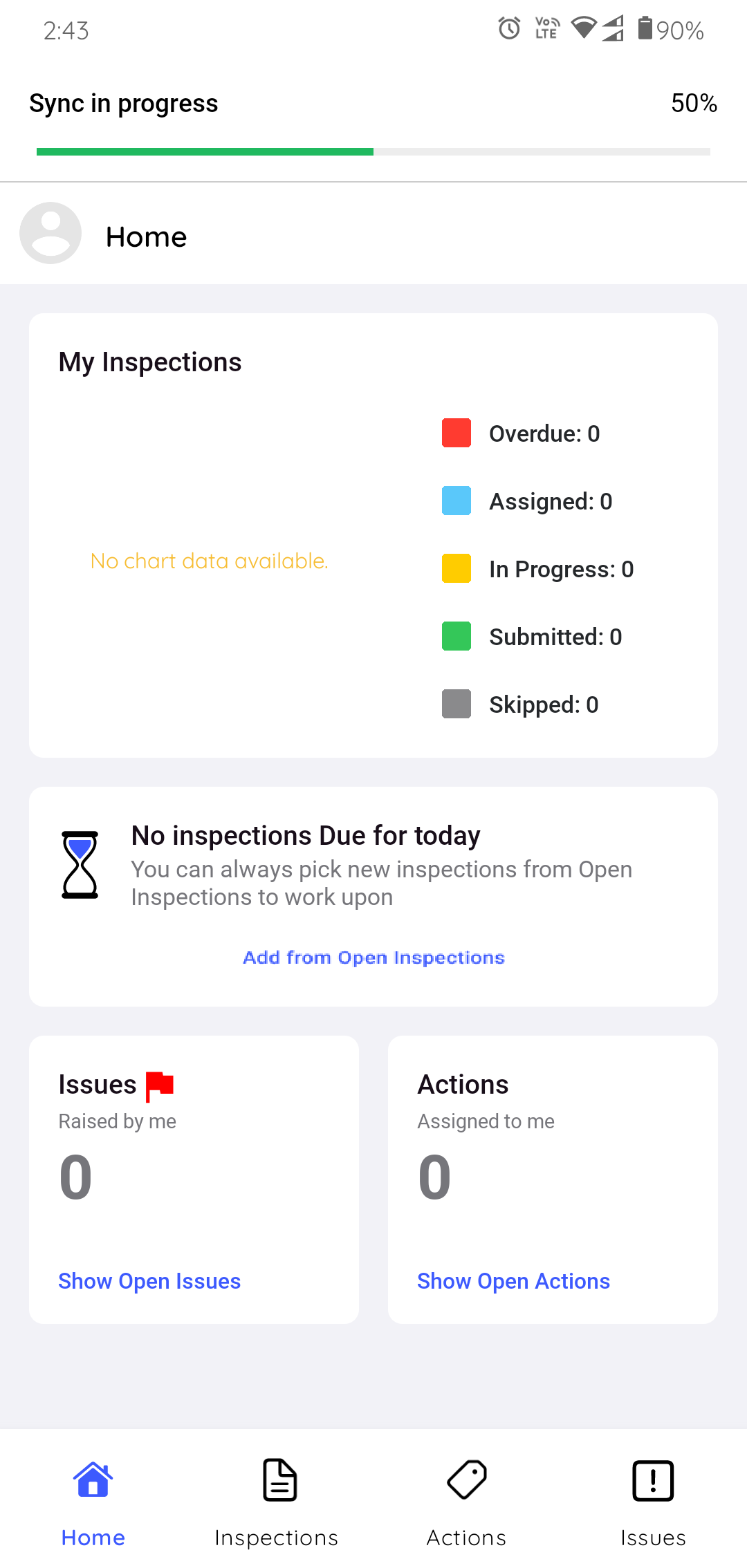Tap the Issues exclamation icon
Image resolution: width=747 pixels, height=1568 pixels.
pos(653,1480)
